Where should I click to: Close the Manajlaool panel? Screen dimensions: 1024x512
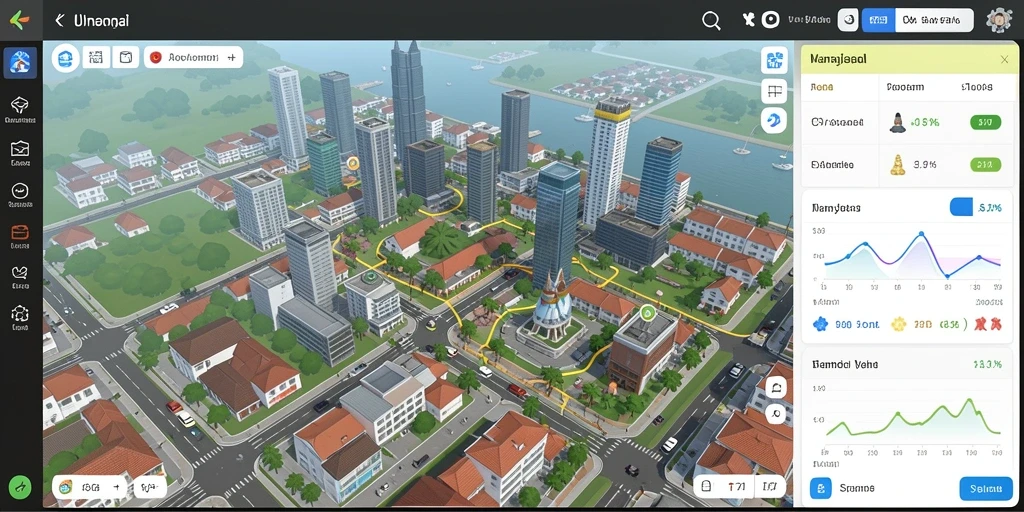click(1004, 59)
